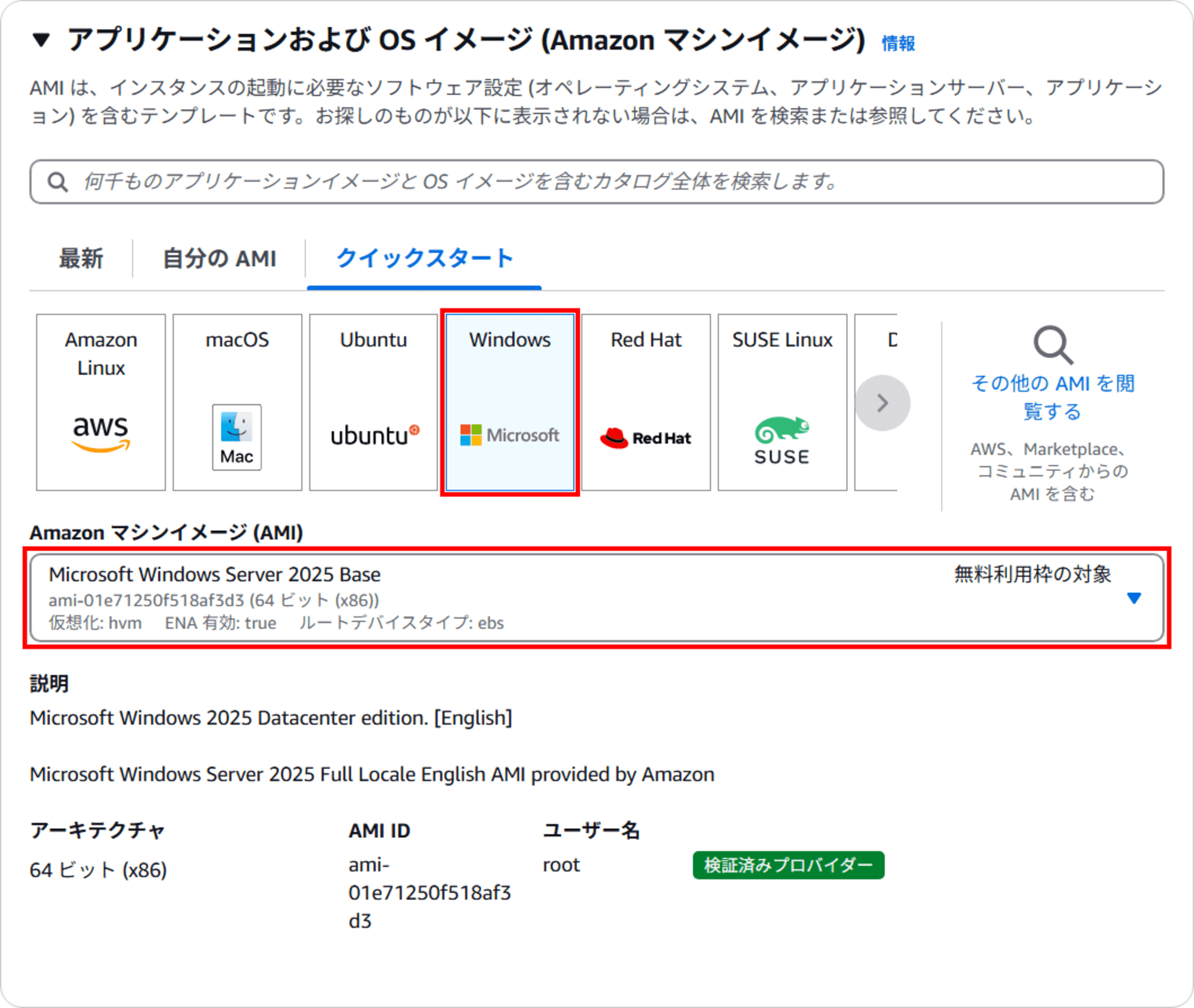Screen dimensions: 1194x1008
Task: Click the partially visible card after SUSE Linux
Action: [876, 402]
